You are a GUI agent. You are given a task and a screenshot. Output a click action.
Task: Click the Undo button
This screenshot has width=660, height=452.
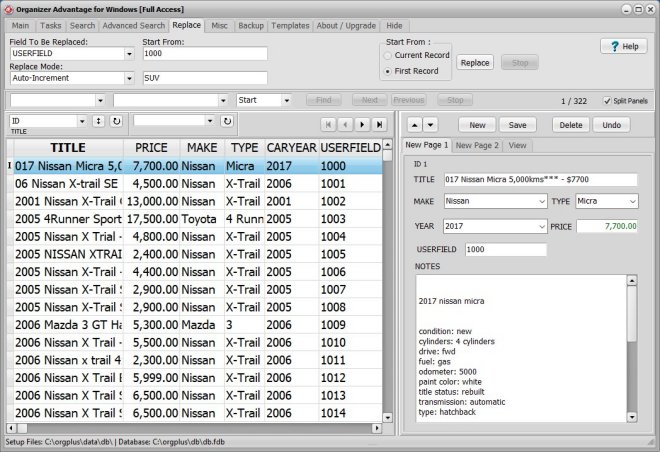click(x=611, y=125)
